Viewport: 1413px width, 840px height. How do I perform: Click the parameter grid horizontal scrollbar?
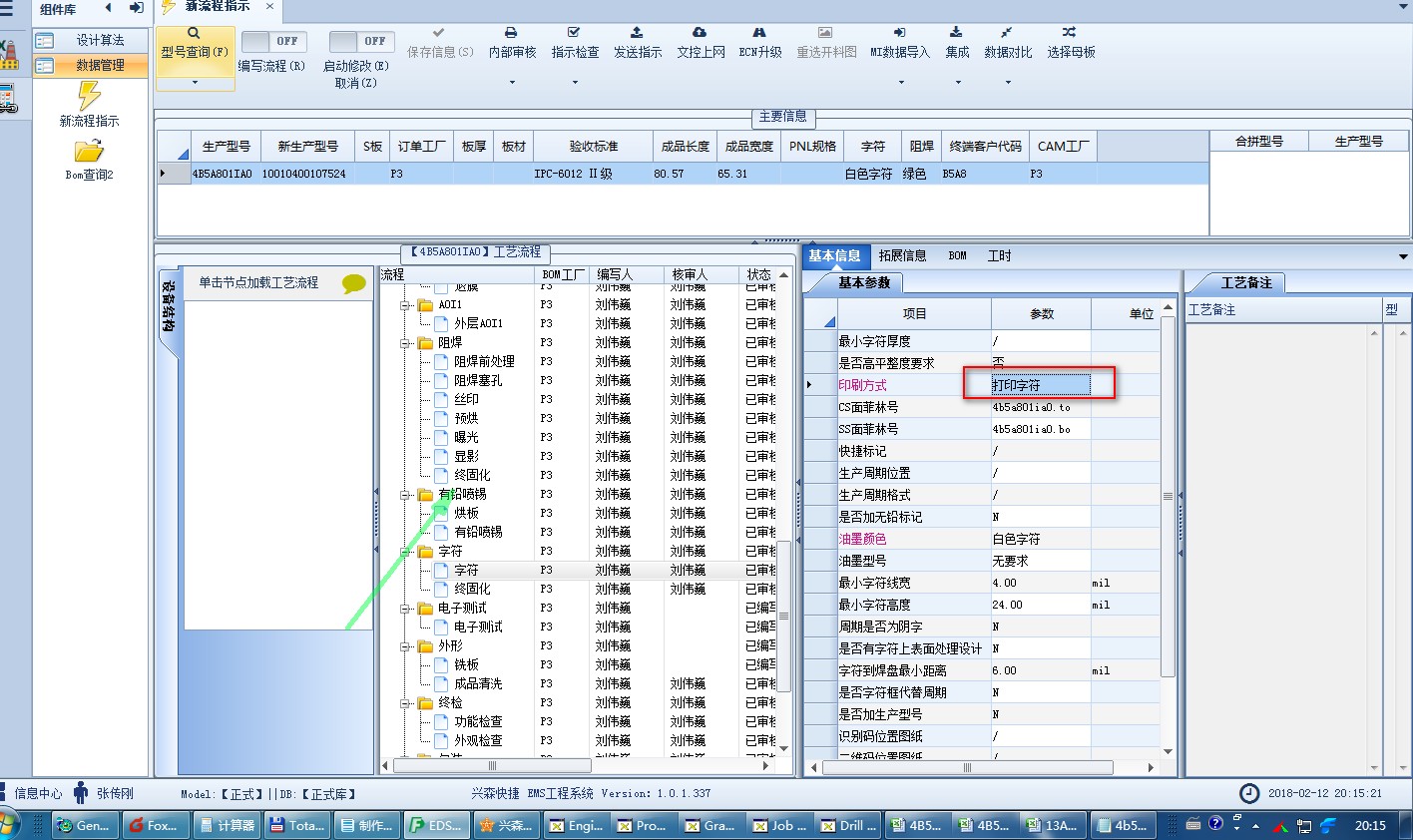[966, 767]
